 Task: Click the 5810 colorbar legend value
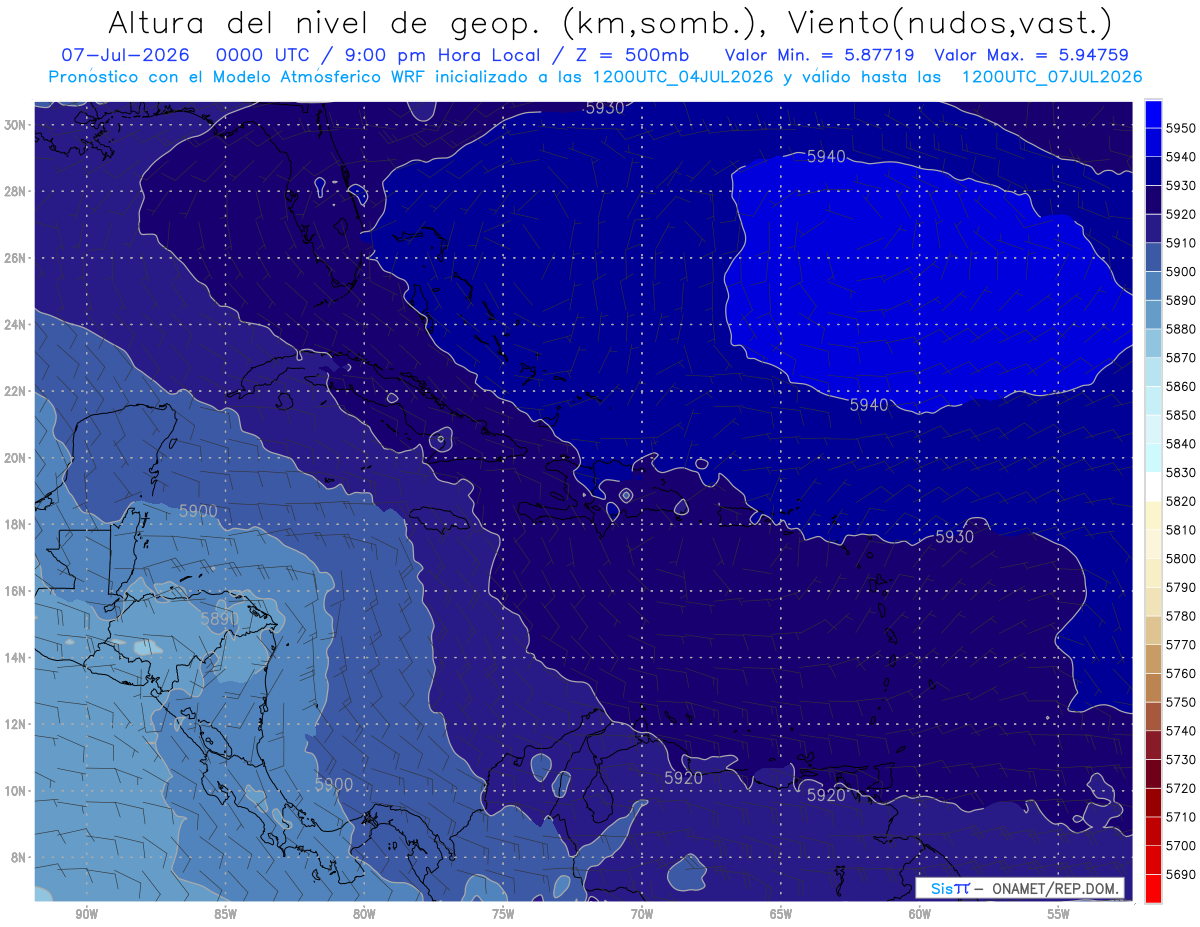click(1180, 530)
